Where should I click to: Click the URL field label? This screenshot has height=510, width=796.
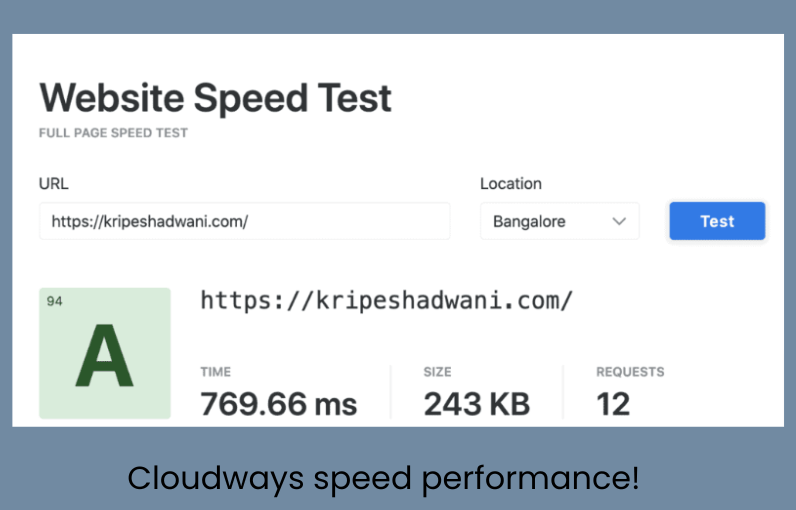click(x=53, y=184)
